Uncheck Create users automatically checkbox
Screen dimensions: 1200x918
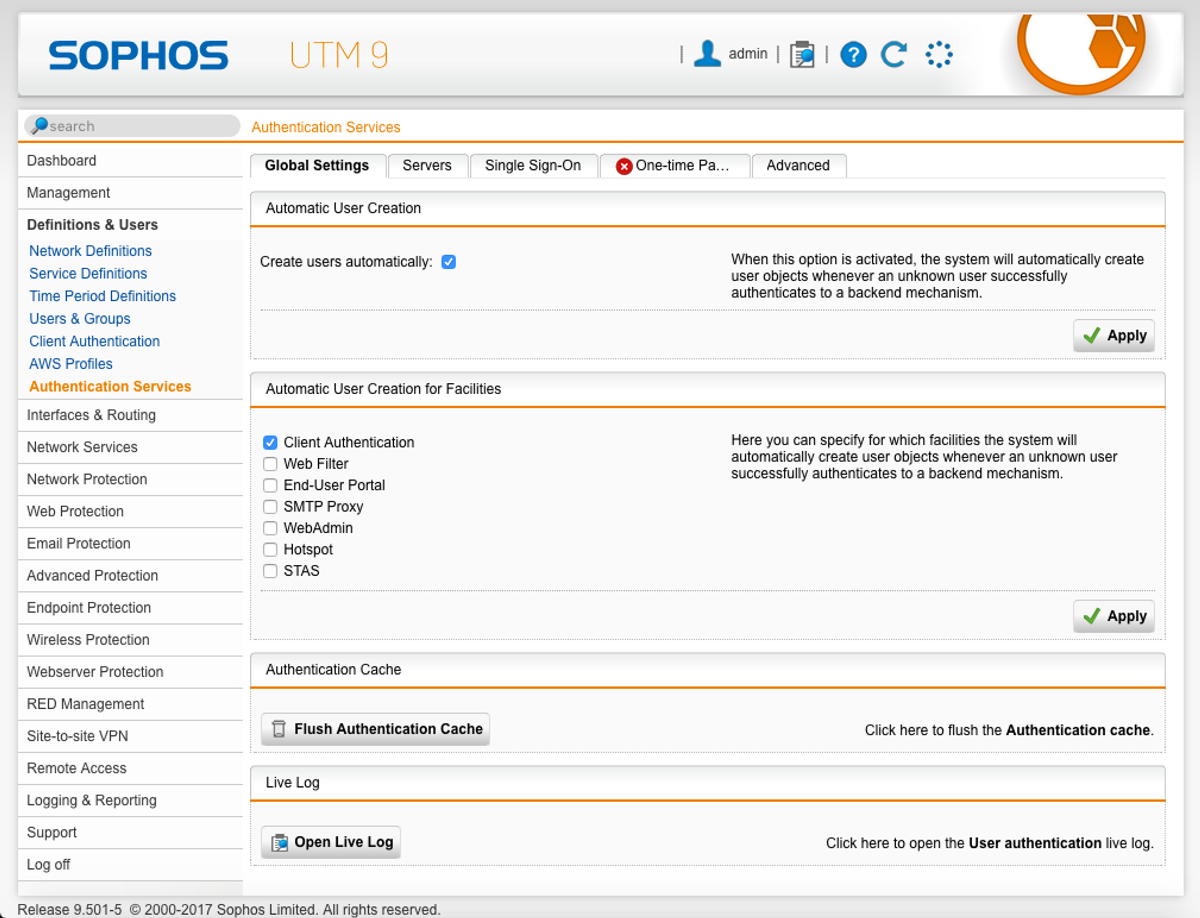tap(449, 262)
